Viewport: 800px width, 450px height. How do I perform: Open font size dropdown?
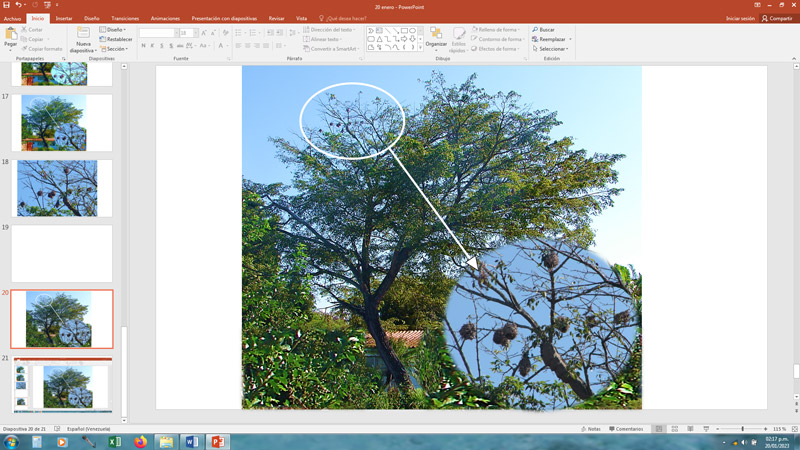click(x=196, y=33)
